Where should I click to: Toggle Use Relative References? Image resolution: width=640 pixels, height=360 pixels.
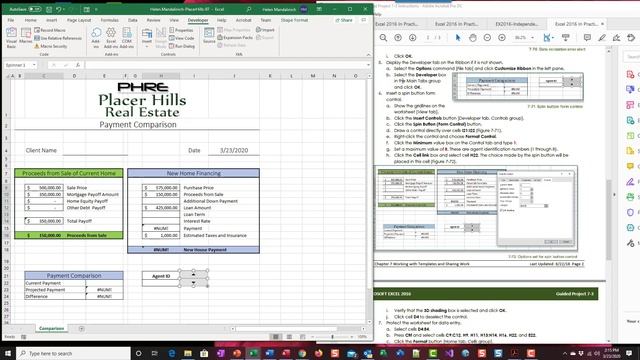coord(58,38)
